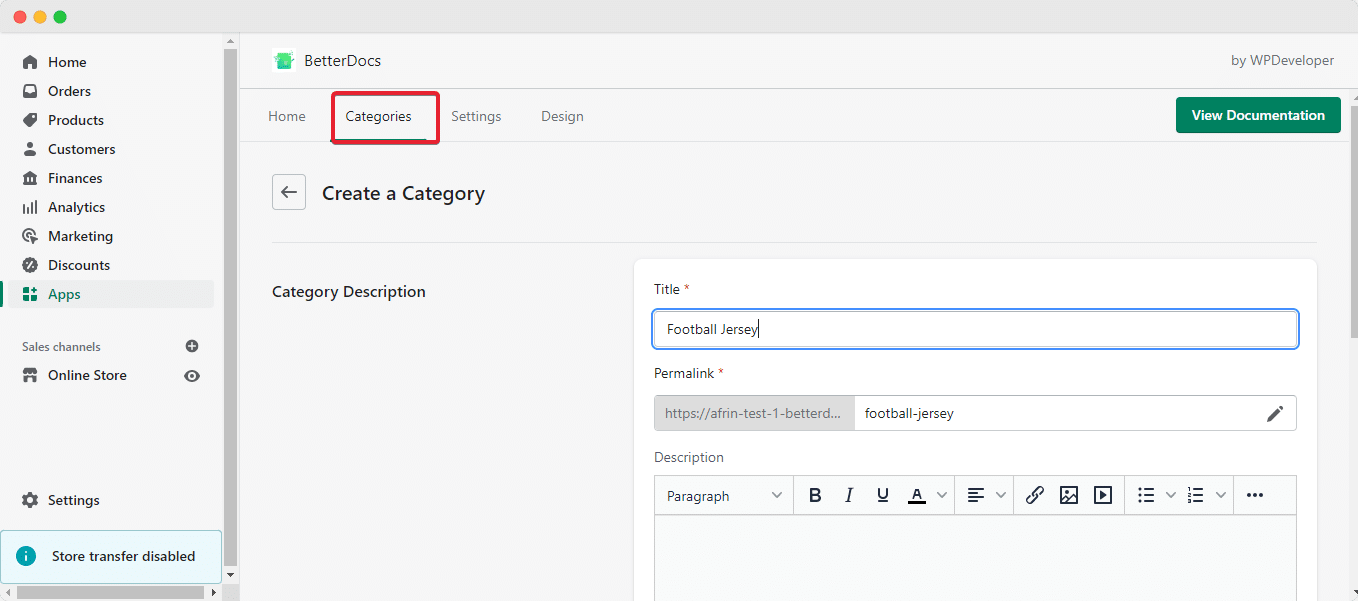Viewport: 1358px width, 601px height.
Task: Open the BetterDocs Settings tab
Action: [x=475, y=115]
